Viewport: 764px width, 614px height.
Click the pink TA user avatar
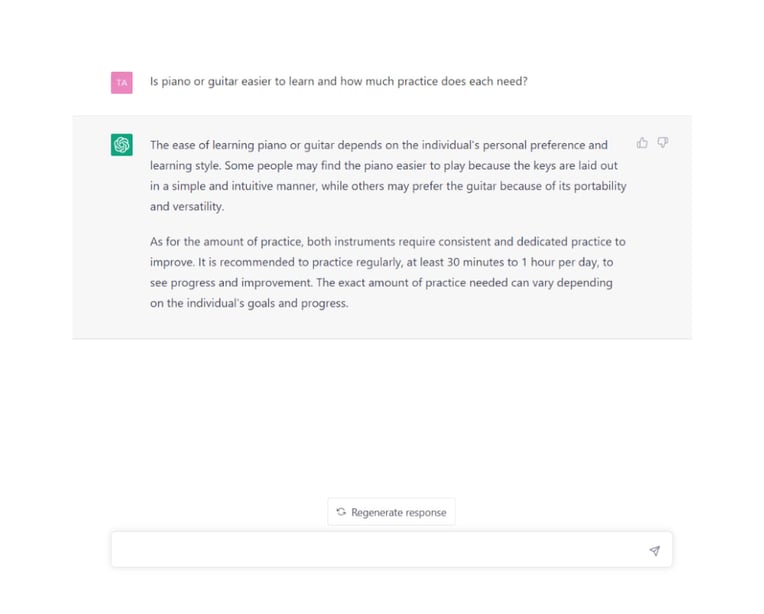point(122,83)
